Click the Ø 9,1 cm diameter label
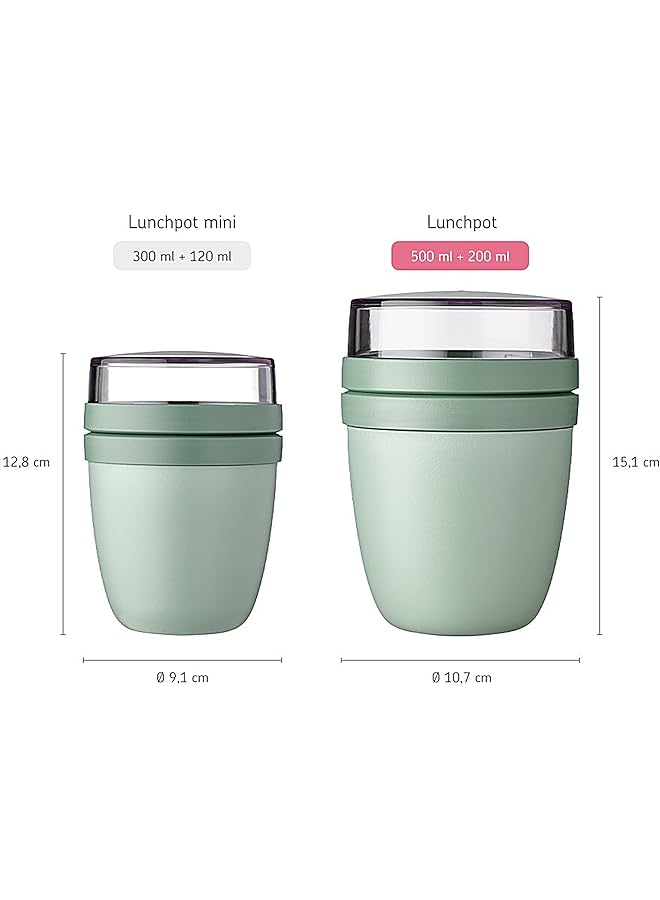Viewport: 660px width, 900px height. tap(183, 677)
